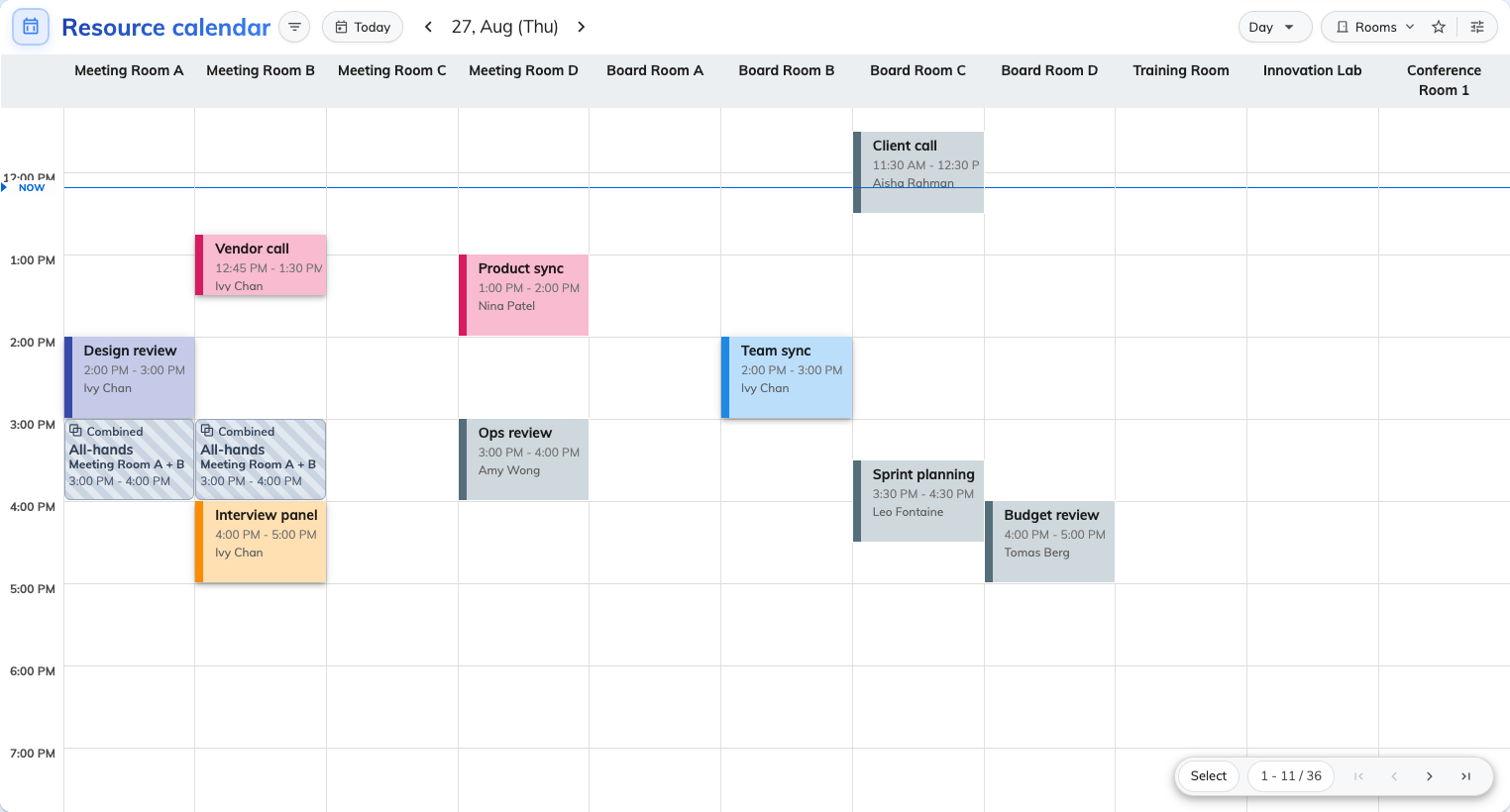Click the 6:00 PM time label

[x=33, y=671]
